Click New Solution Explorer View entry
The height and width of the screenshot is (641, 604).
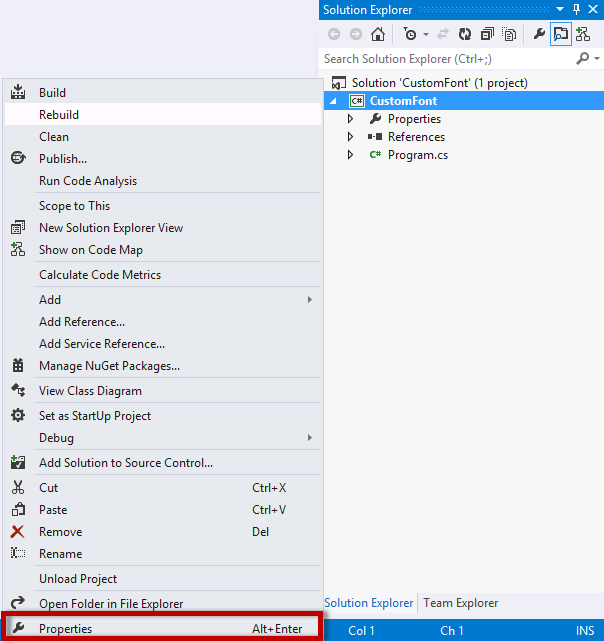click(x=163, y=228)
